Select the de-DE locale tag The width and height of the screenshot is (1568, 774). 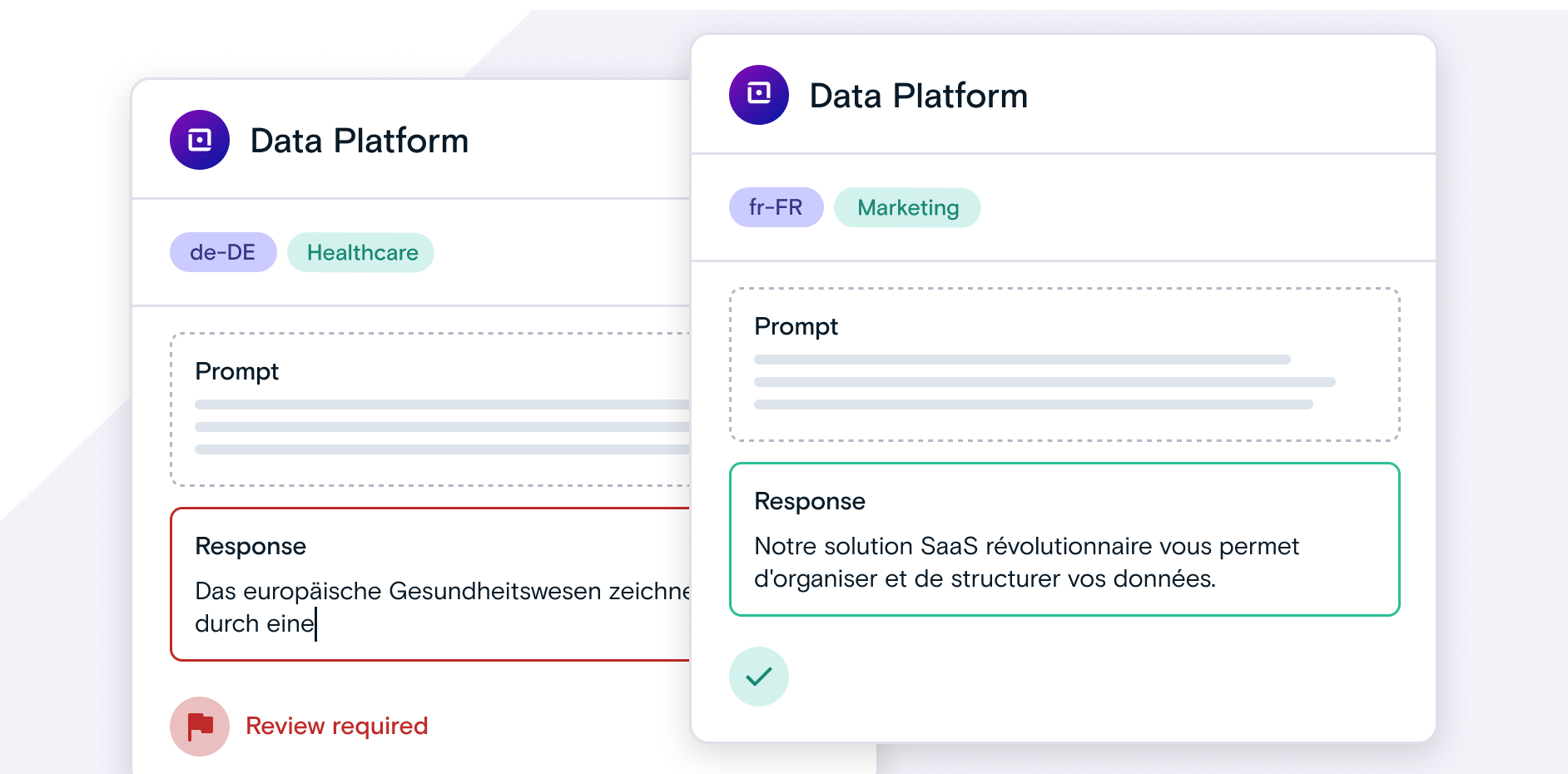[x=223, y=252]
